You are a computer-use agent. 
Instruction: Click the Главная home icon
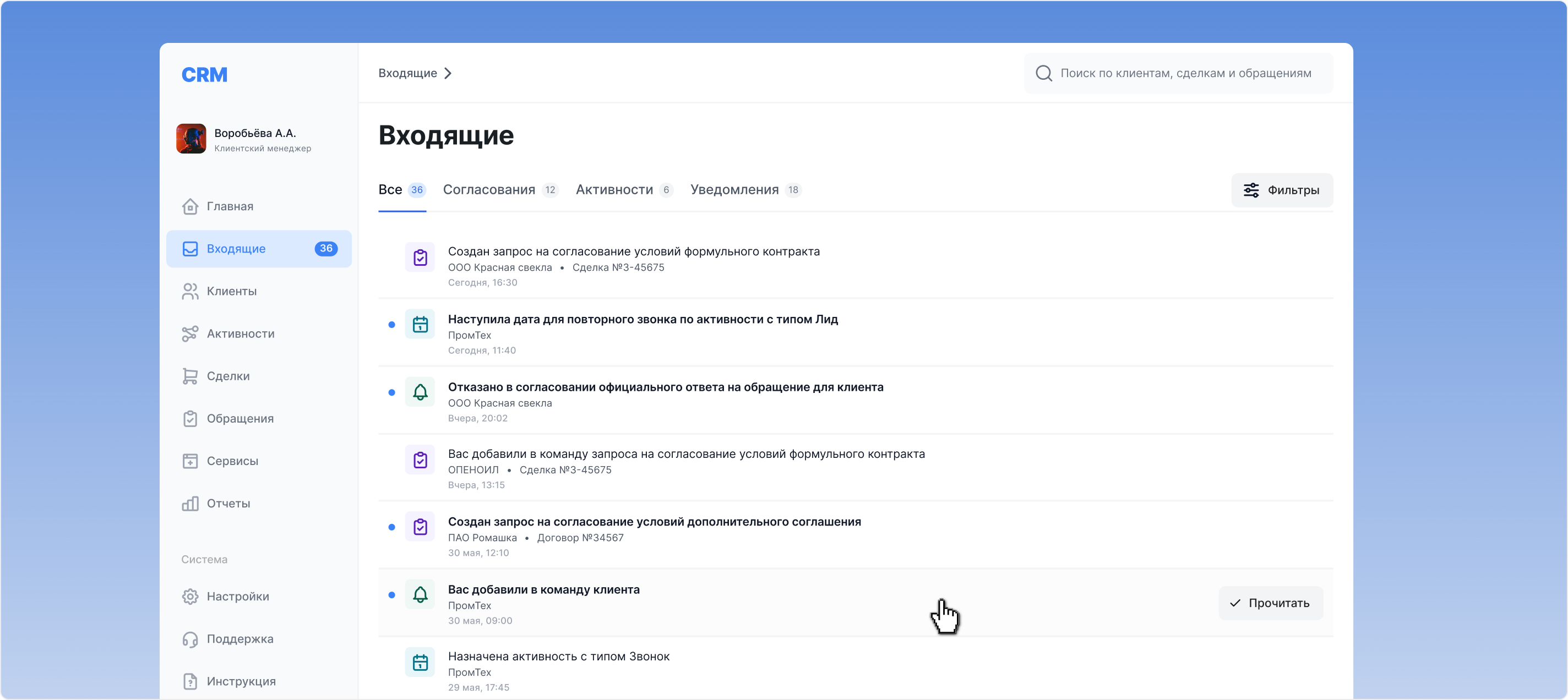[x=190, y=206]
